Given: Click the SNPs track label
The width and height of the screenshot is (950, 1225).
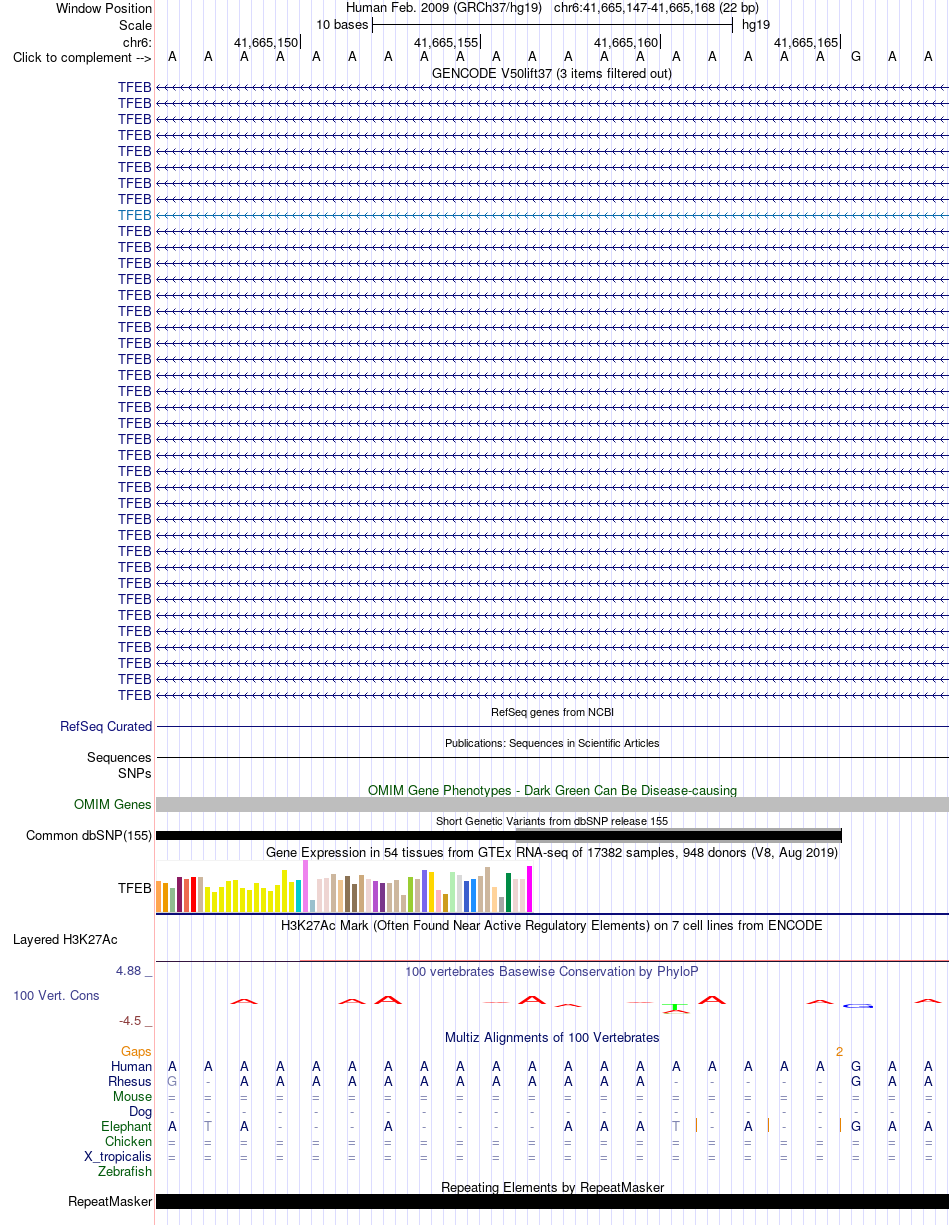Looking at the screenshot, I should (135, 773).
